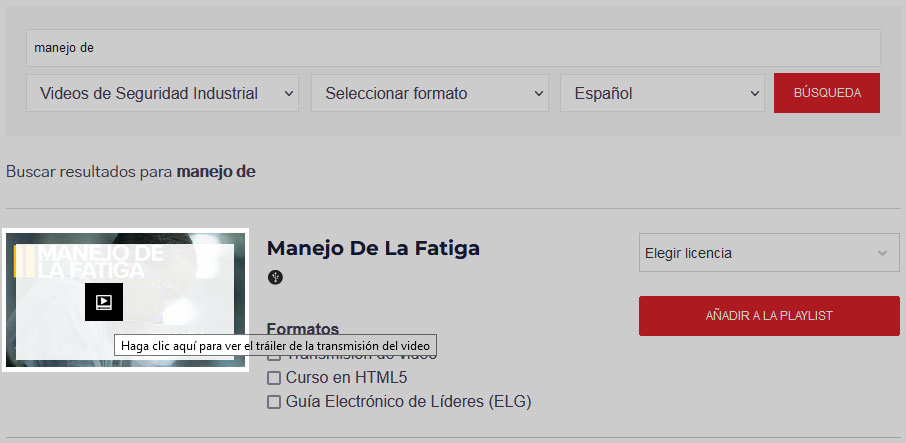Click the arrow on Seleccionar formato selector
Viewport: 906px width, 443px height.
pyautogui.click(x=539, y=93)
